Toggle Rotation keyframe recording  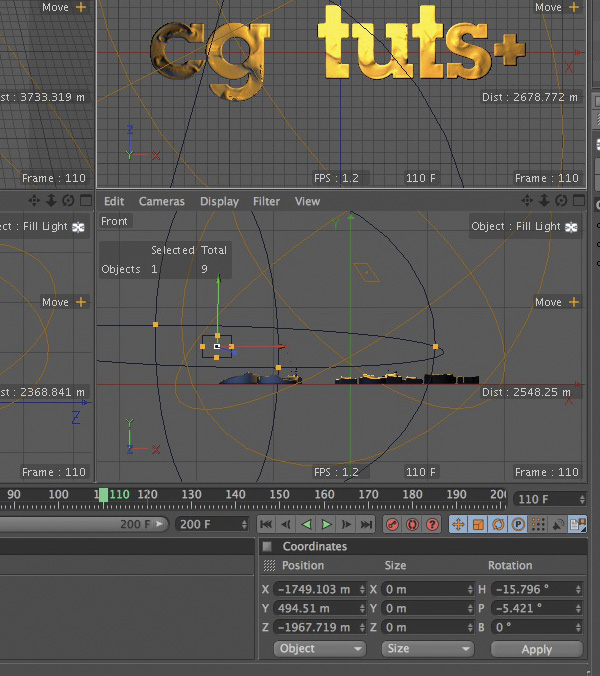point(498,524)
